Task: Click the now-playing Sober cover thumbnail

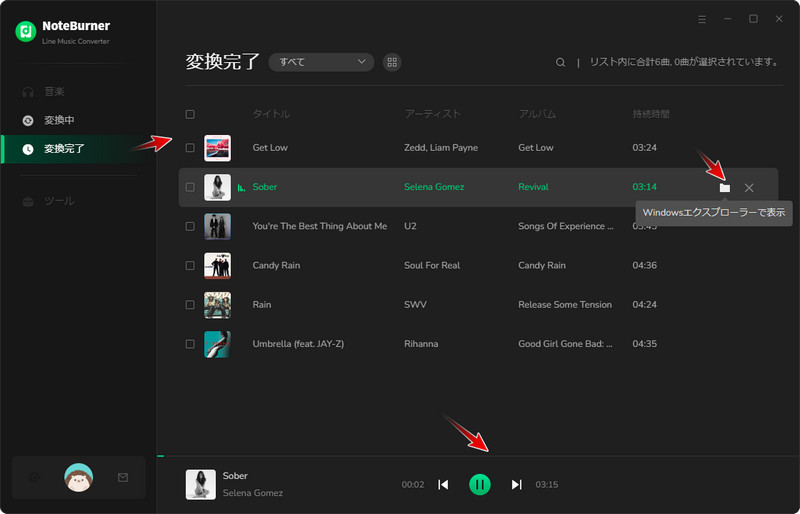Action: [201, 484]
